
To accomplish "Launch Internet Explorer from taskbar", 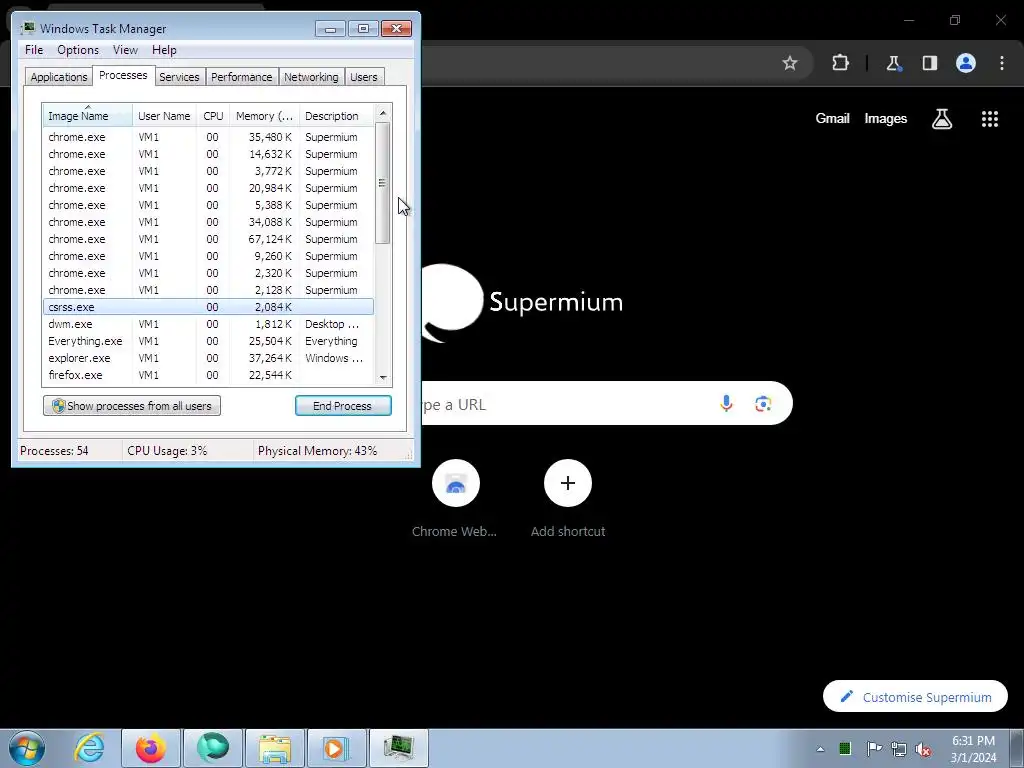I will pyautogui.click(x=89, y=748).
